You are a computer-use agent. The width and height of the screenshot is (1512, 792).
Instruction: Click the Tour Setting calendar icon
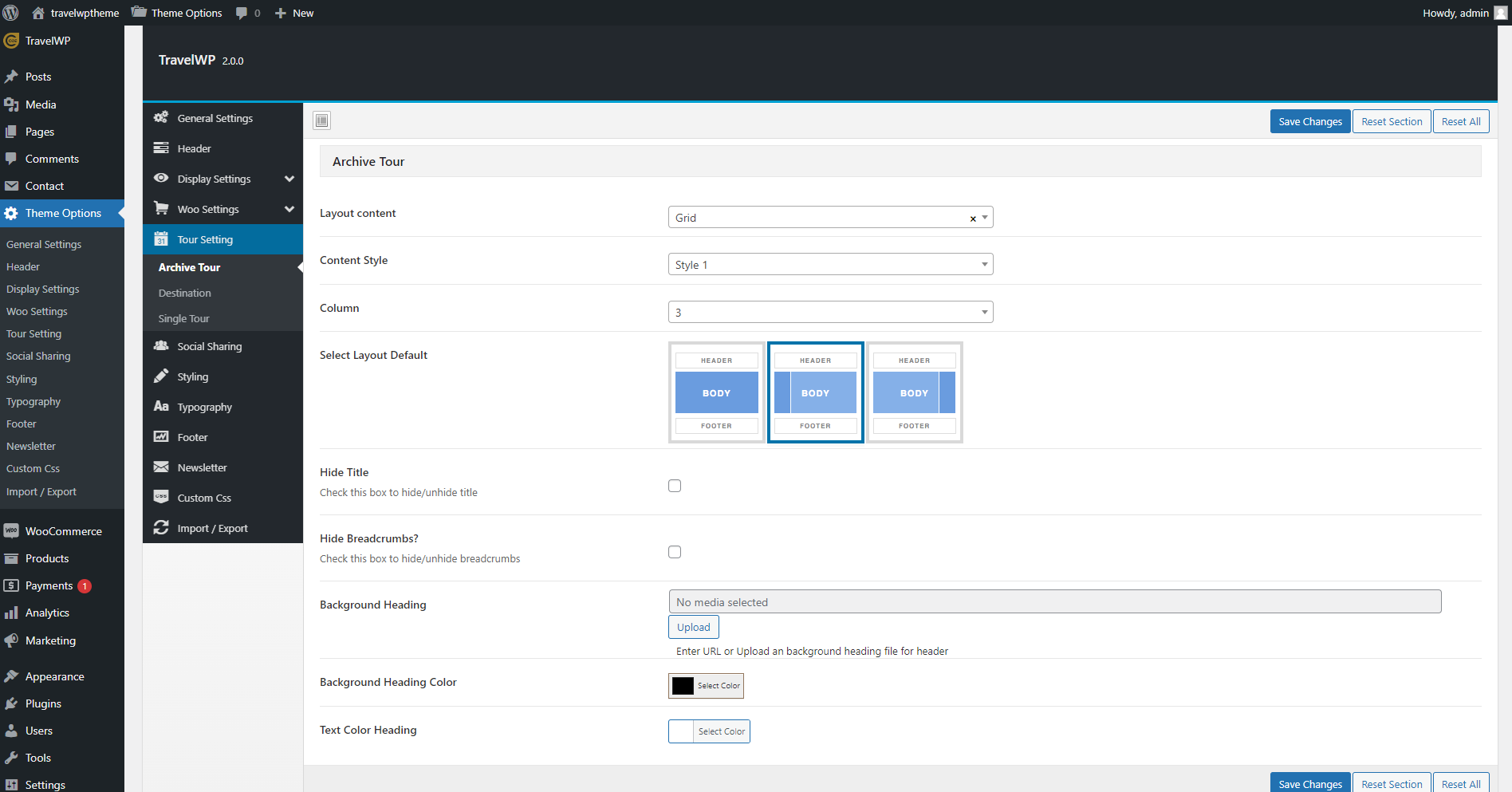pos(161,238)
